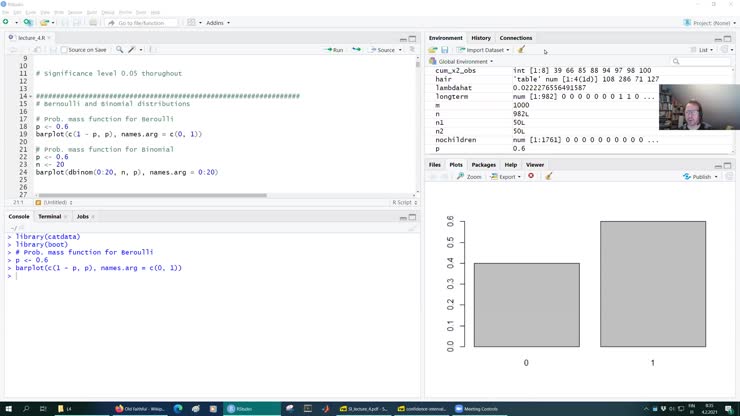Open the Project (None) menu
Screen dimensions: 740x416
click(x=710, y=23)
